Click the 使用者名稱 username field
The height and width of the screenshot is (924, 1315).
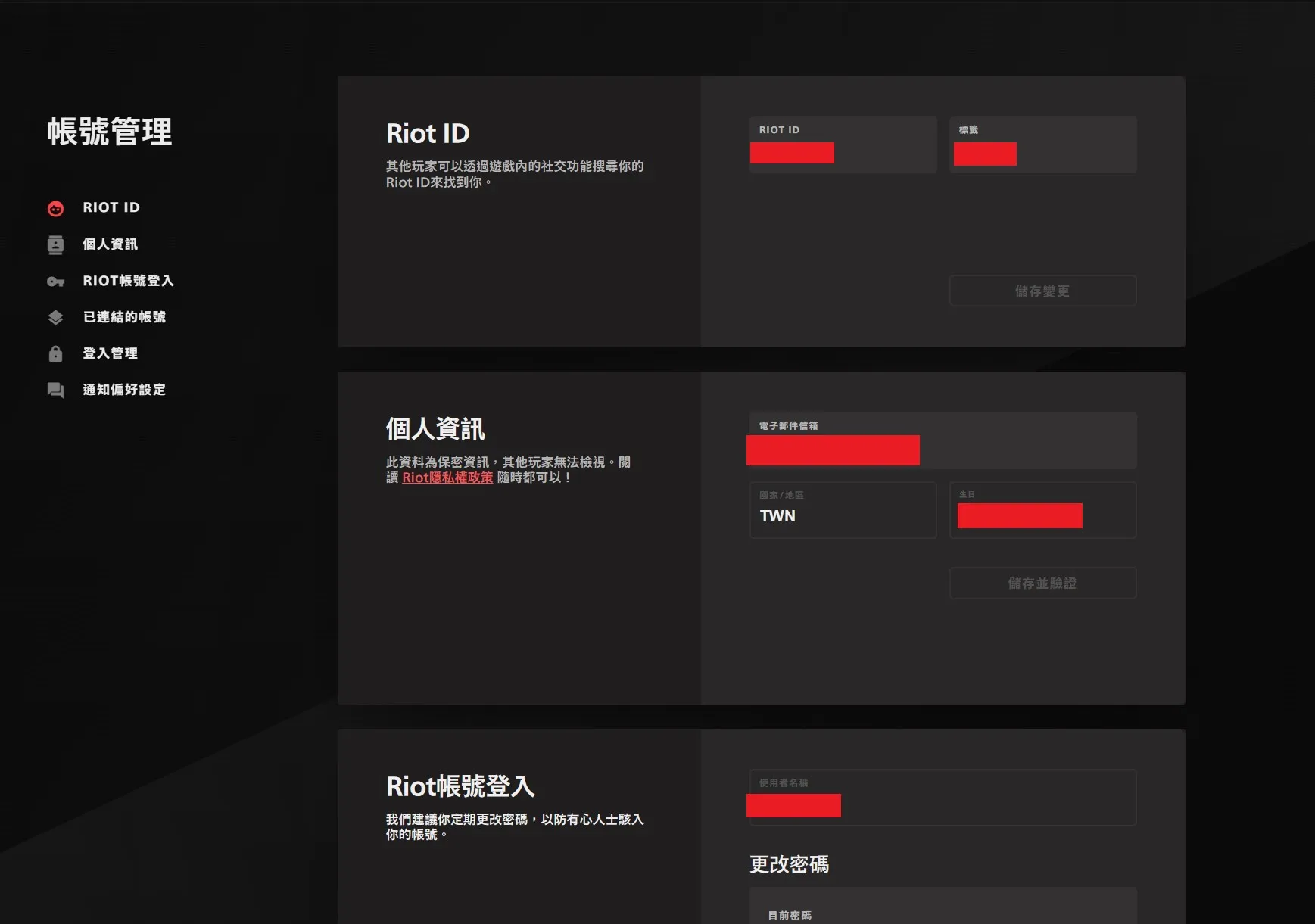(943, 798)
